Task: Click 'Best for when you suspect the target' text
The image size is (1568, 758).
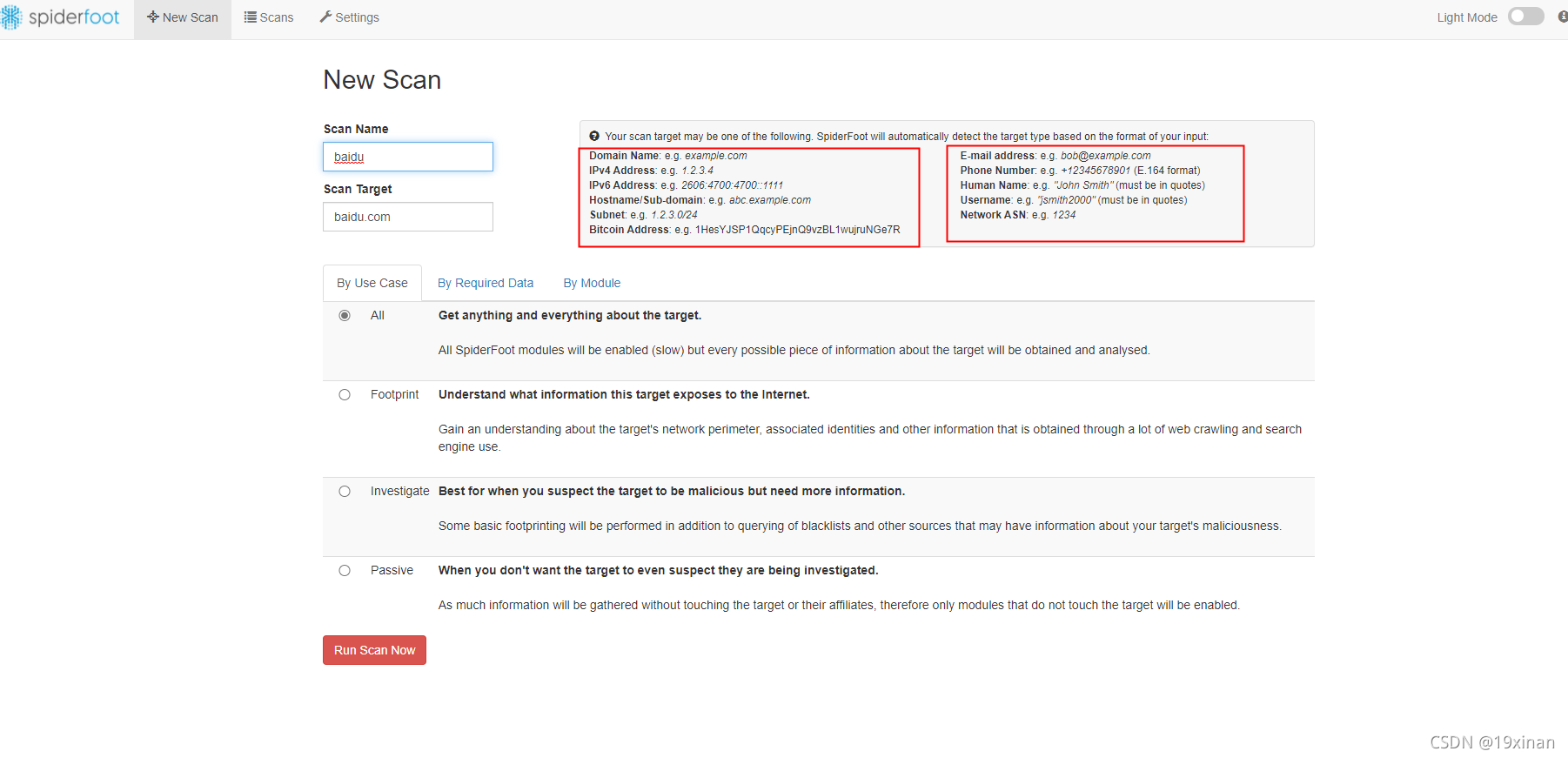Action: point(672,491)
